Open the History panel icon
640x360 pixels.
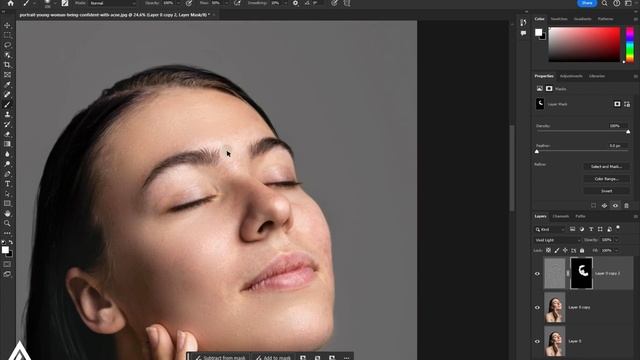point(523,23)
